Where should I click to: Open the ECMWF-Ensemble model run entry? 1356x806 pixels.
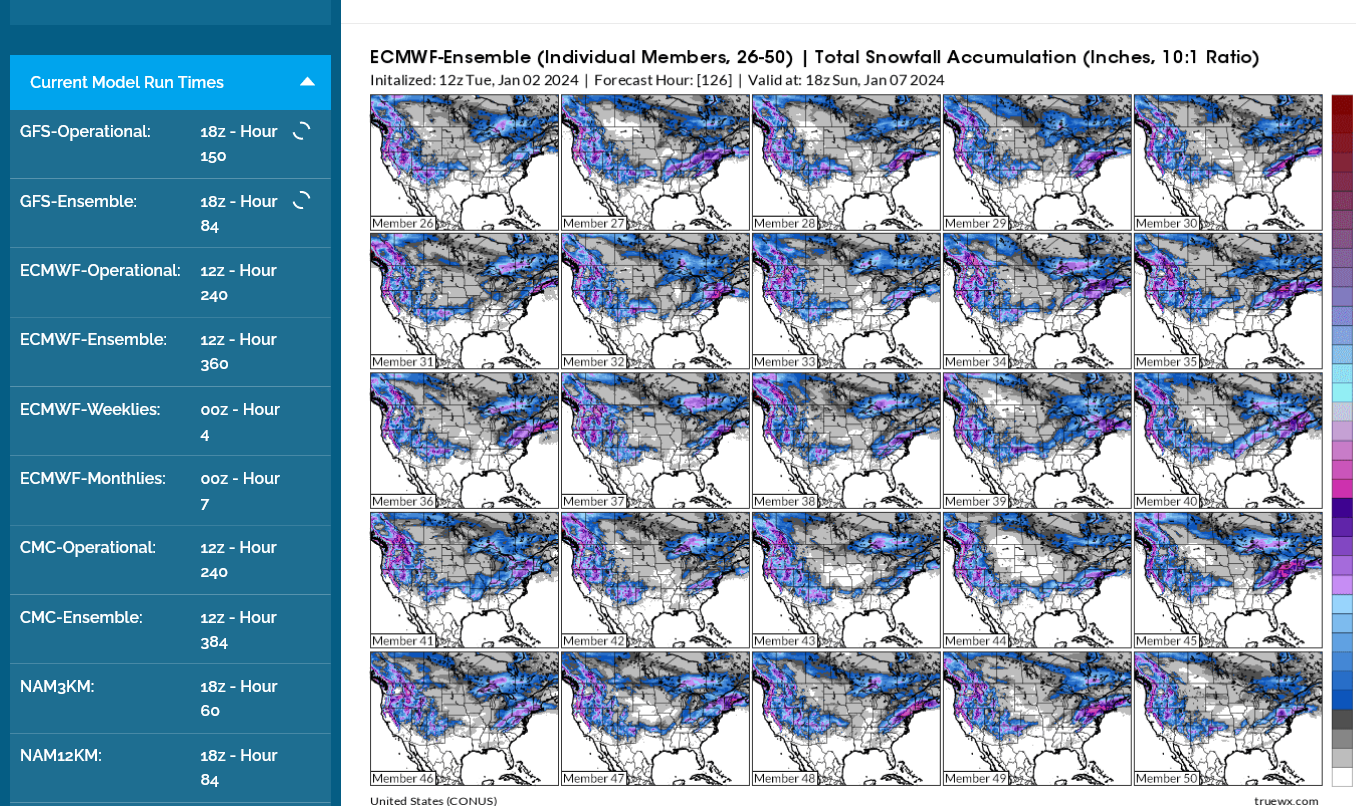click(170, 352)
